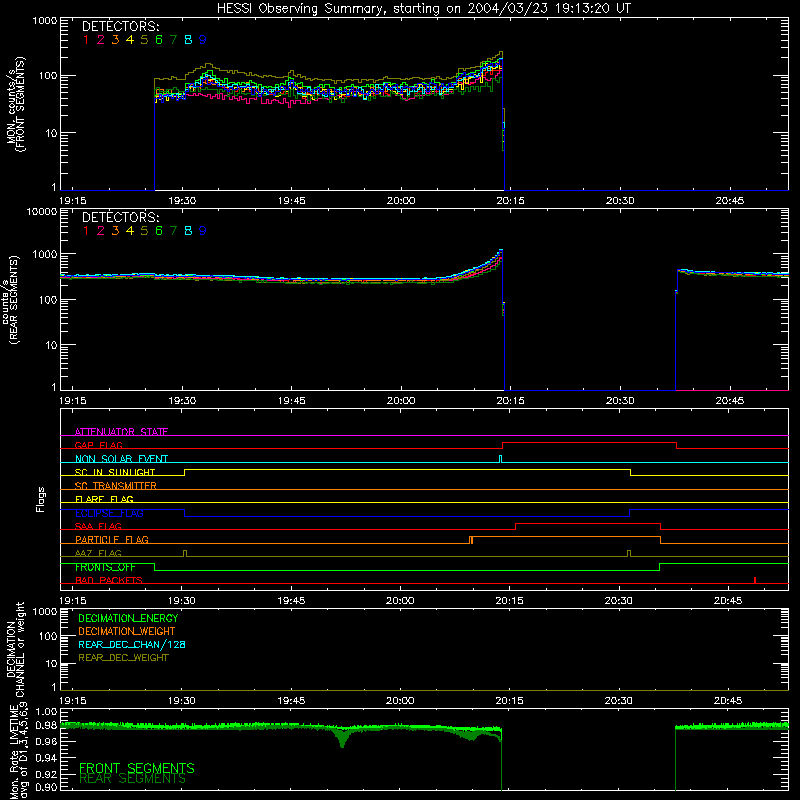Click the FLARE_FLAG label
800x800 pixels.
tap(104, 499)
